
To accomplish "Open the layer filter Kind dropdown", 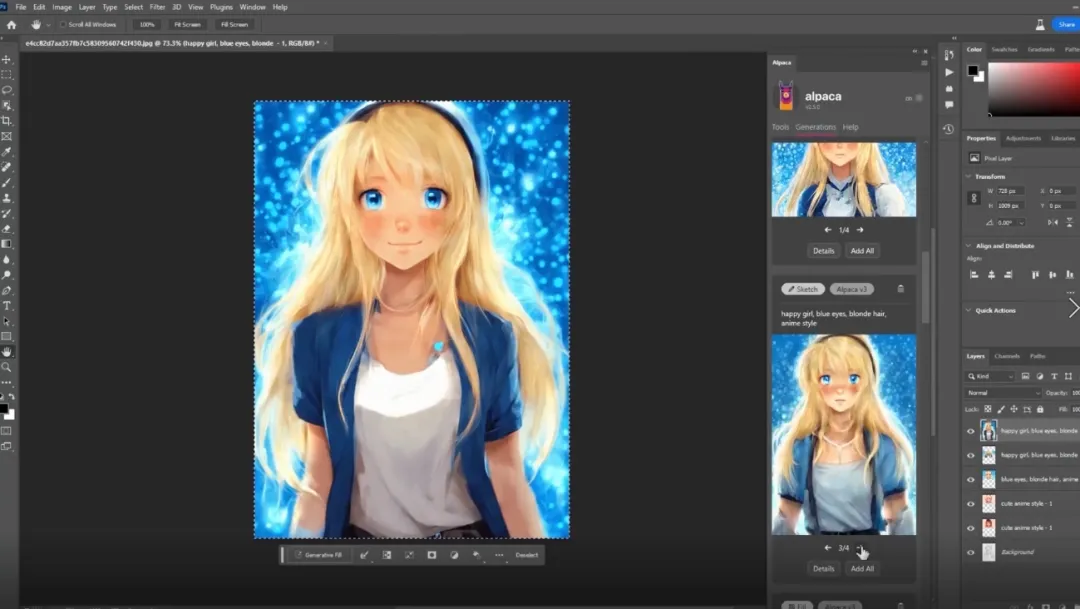I will click(x=990, y=376).
